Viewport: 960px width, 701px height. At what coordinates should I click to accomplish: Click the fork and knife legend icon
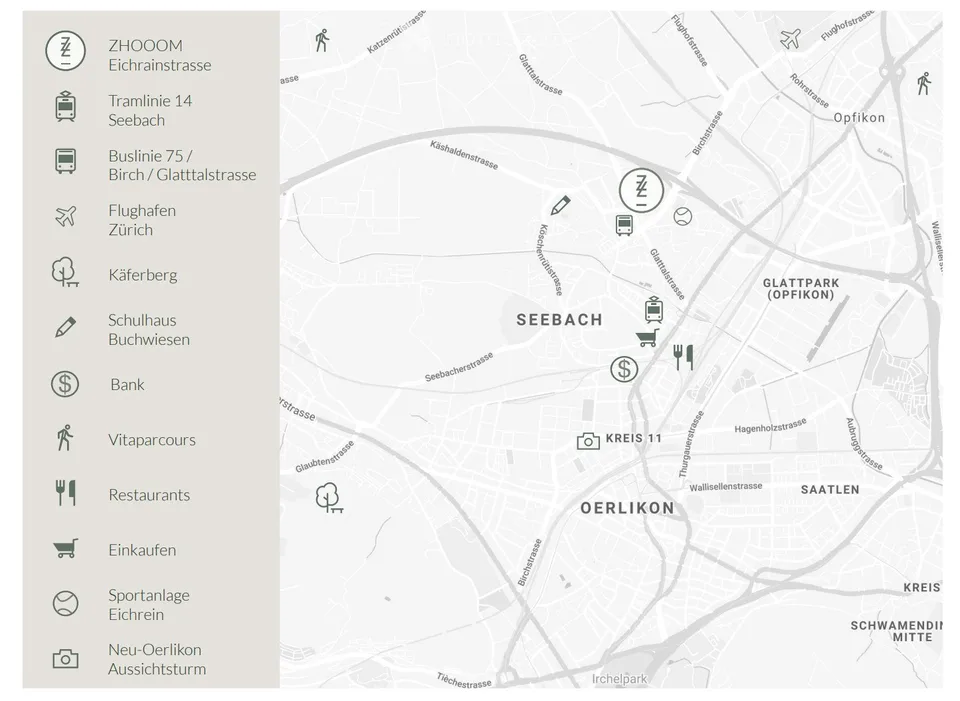pos(66,493)
